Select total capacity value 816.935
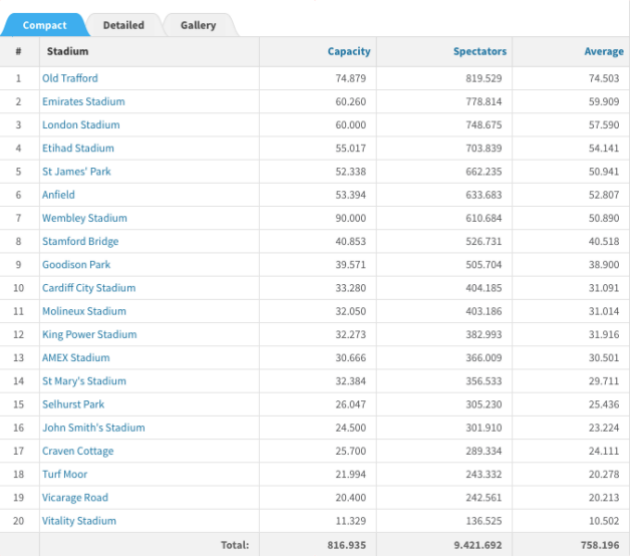This screenshot has height=556, width=630. click(x=346, y=545)
